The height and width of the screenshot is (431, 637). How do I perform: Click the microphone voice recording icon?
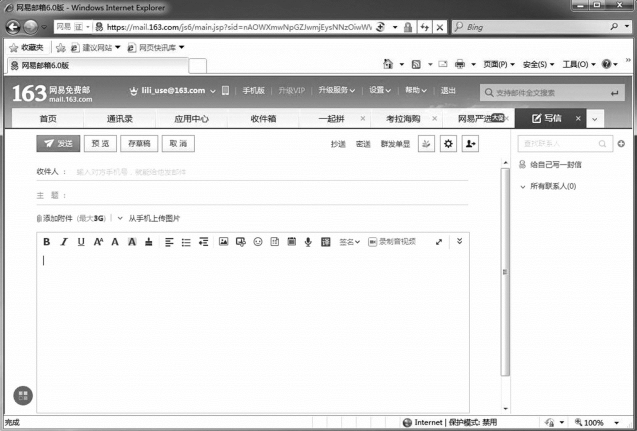click(x=308, y=242)
